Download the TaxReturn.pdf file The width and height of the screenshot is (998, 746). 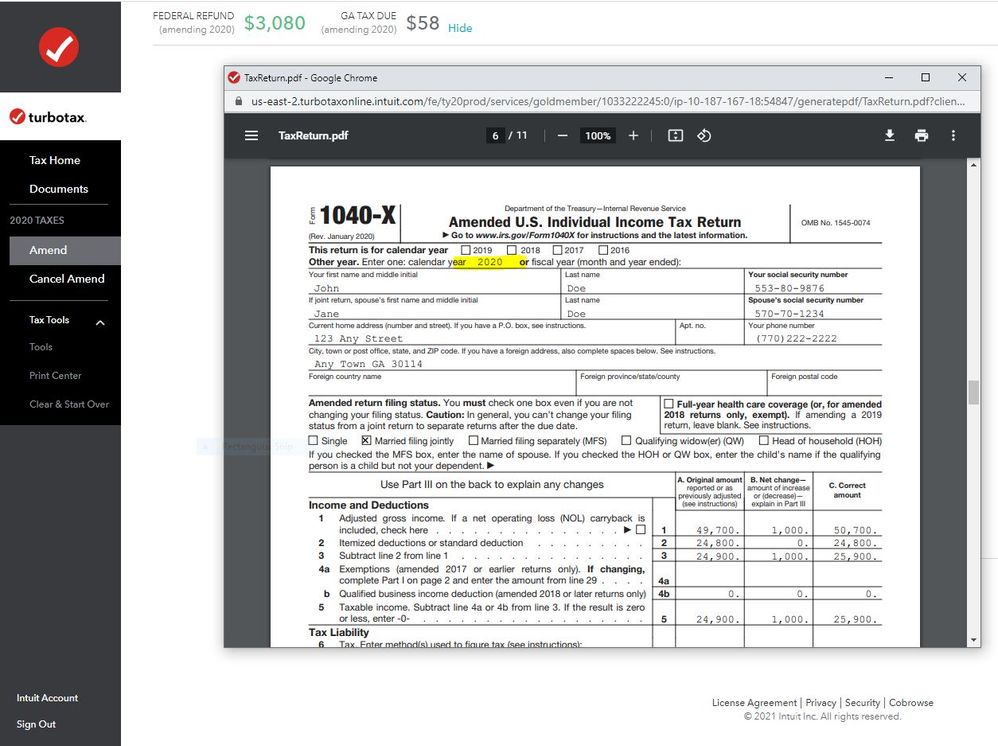pyautogui.click(x=890, y=136)
